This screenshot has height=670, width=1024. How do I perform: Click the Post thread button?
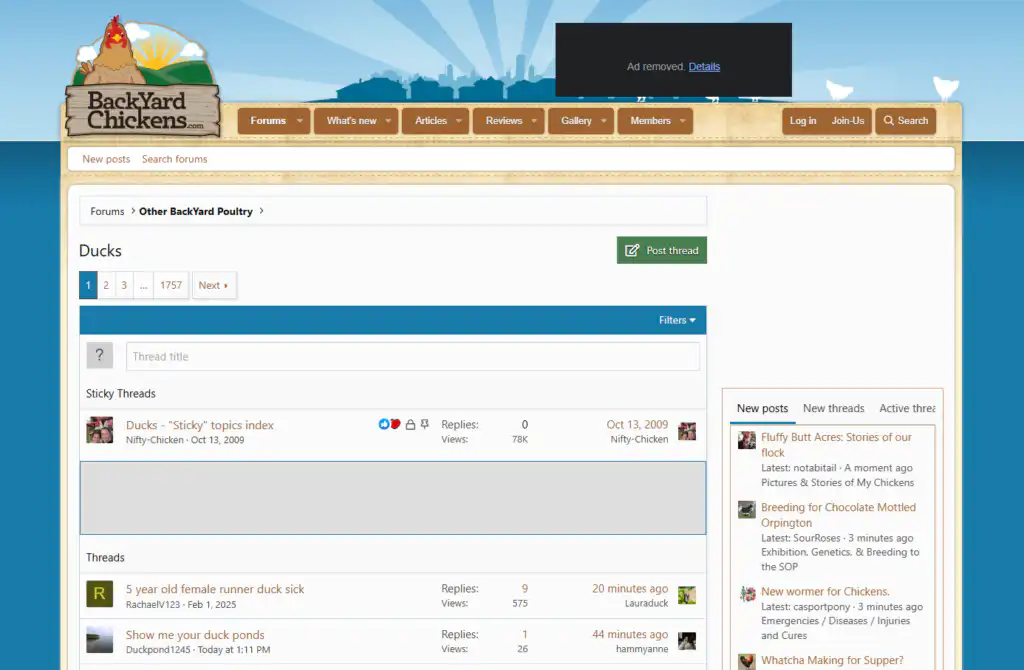662,250
